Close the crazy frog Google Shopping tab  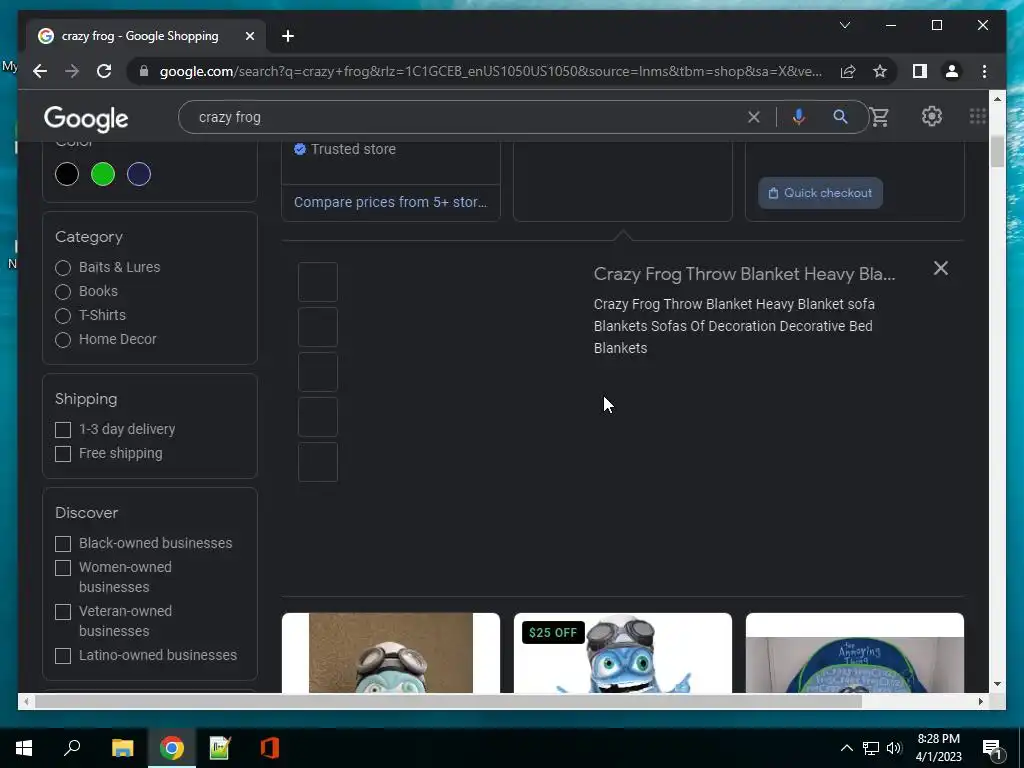(249, 36)
